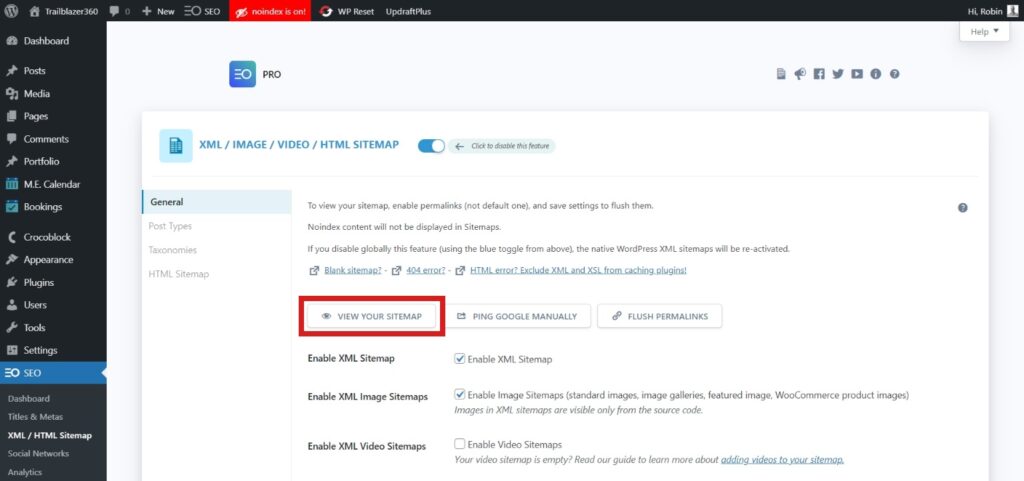Image resolution: width=1024 pixels, height=481 pixels.
Task: Go to Dashboard in the sidebar
Action: (x=46, y=40)
